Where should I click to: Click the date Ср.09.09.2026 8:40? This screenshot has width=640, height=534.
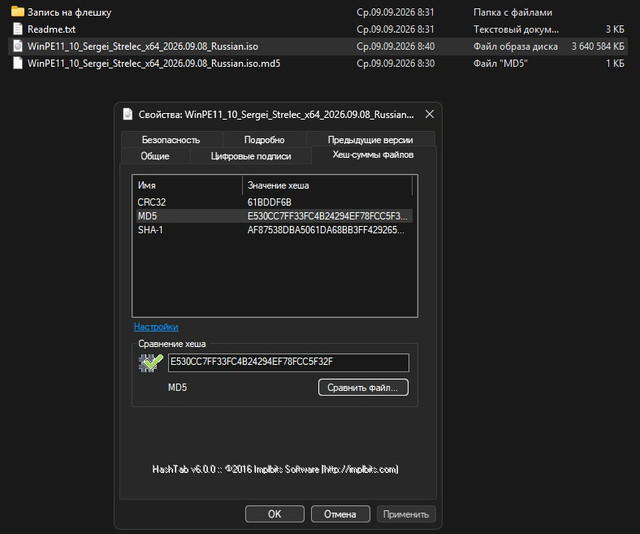tap(395, 47)
